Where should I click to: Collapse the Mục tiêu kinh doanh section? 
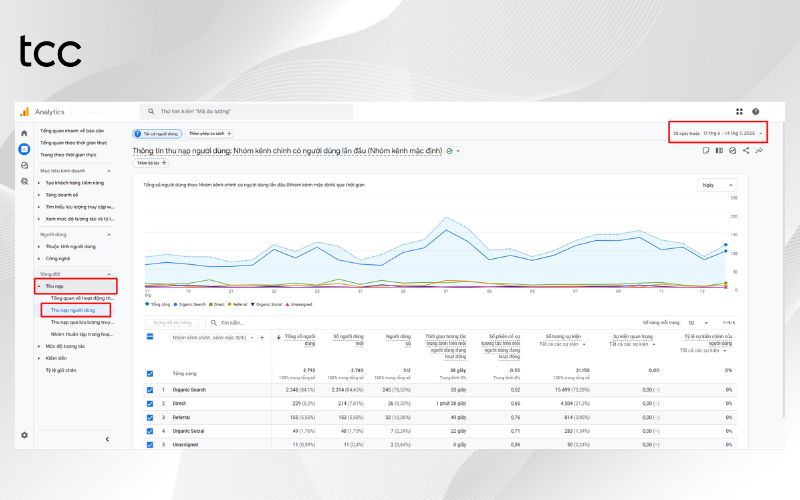tap(109, 171)
